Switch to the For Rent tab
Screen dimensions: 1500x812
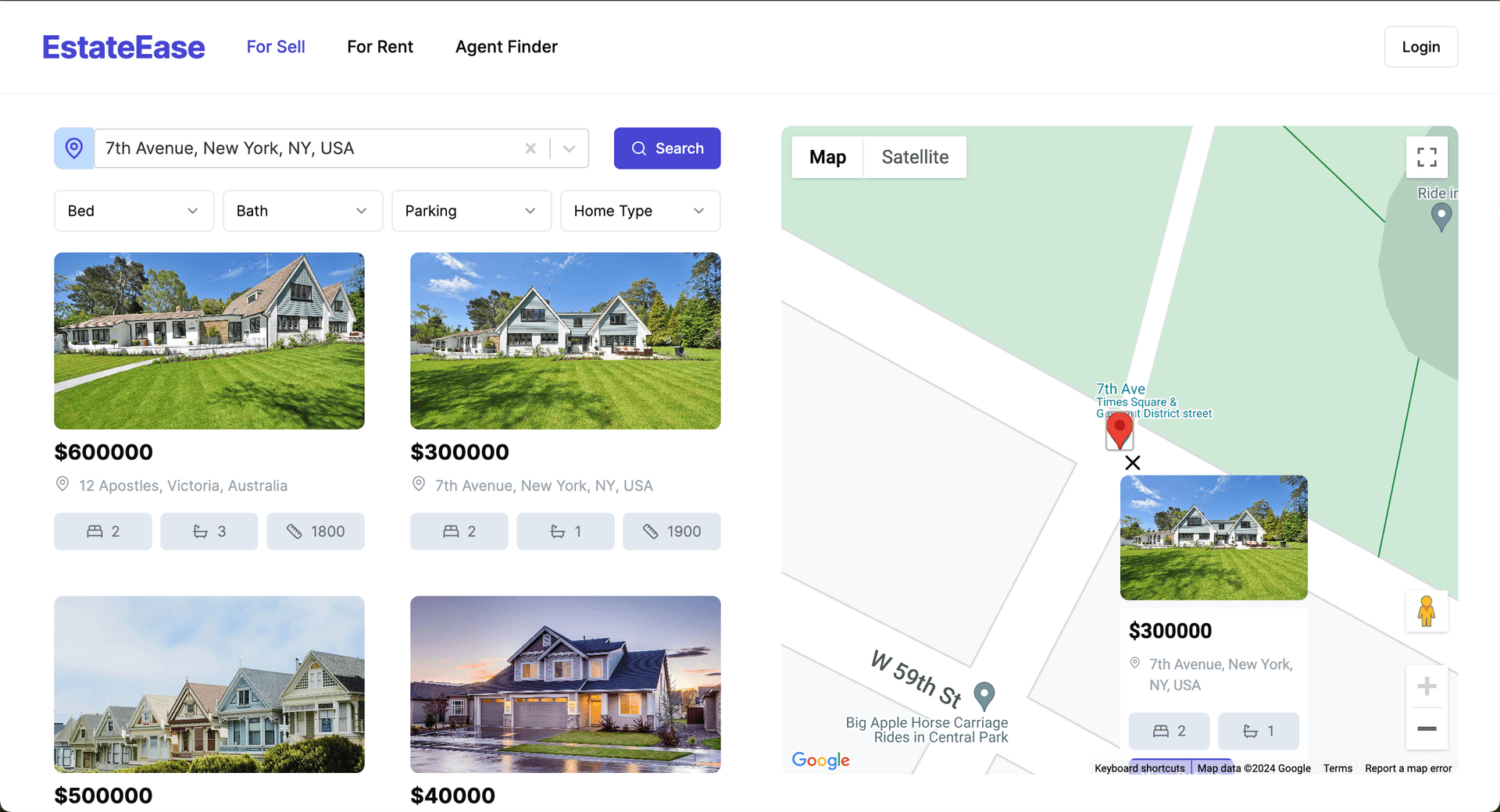click(380, 47)
